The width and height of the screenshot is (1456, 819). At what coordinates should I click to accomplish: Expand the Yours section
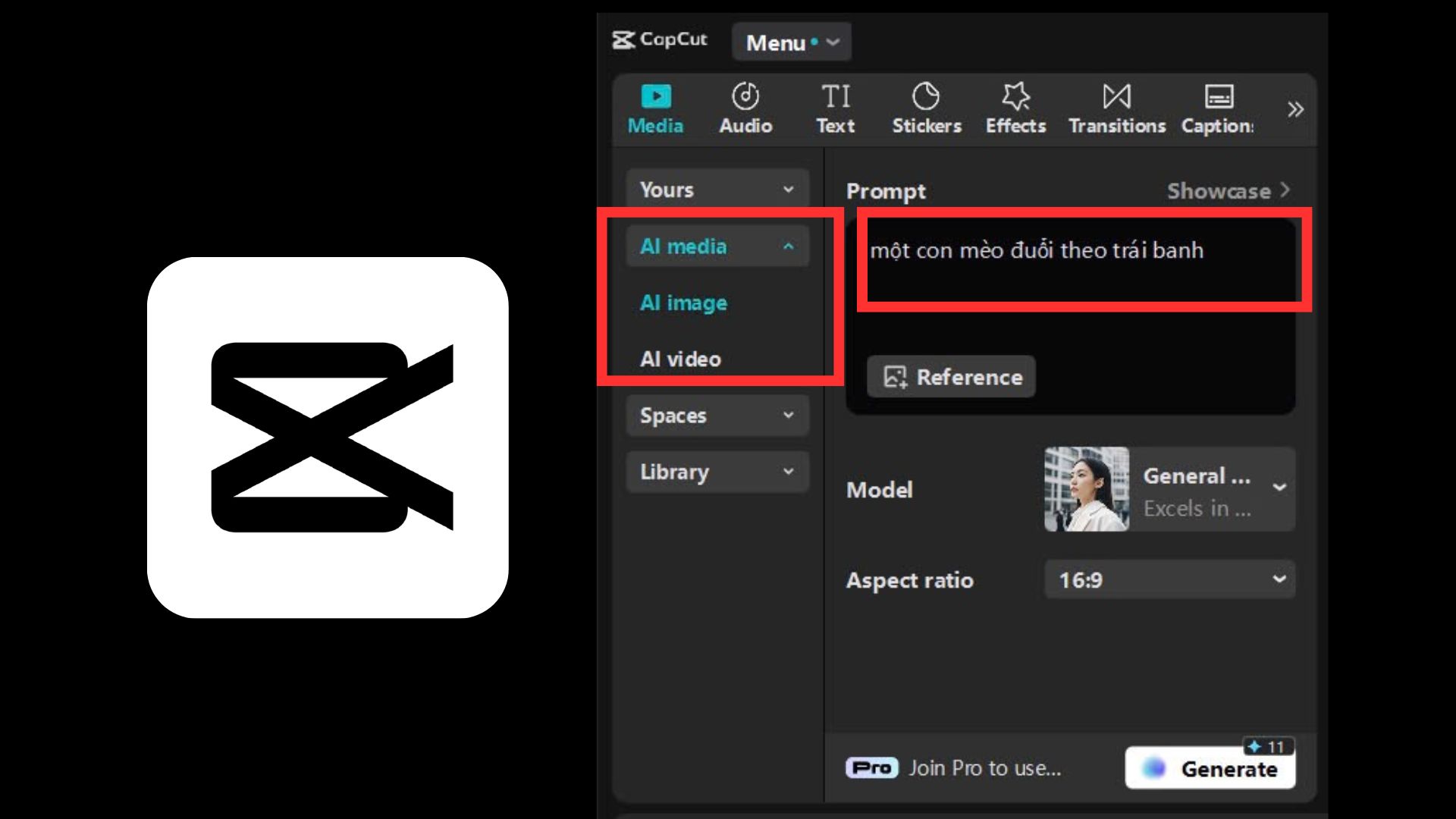point(717,190)
